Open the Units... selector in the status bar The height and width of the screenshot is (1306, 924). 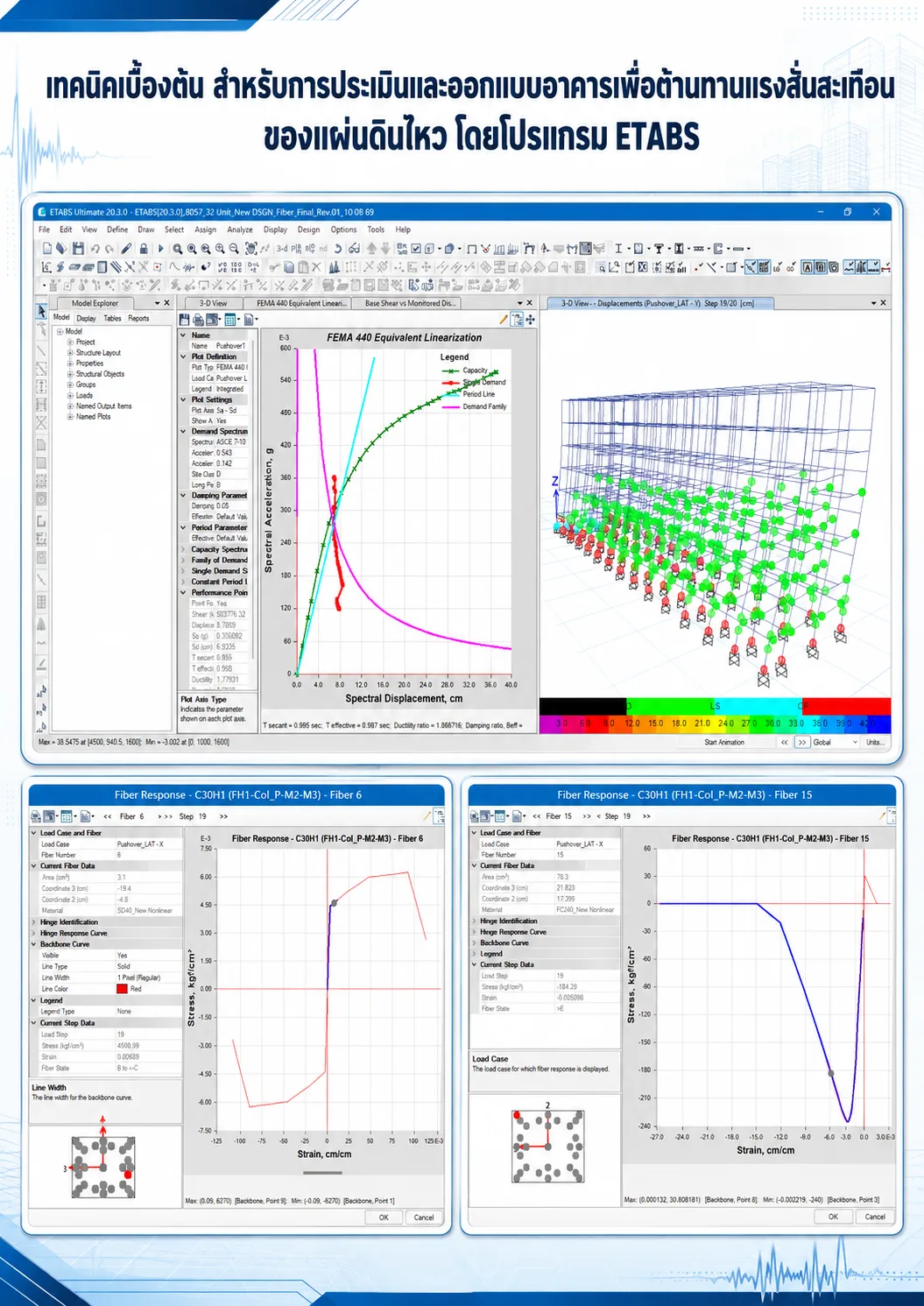coord(875,742)
